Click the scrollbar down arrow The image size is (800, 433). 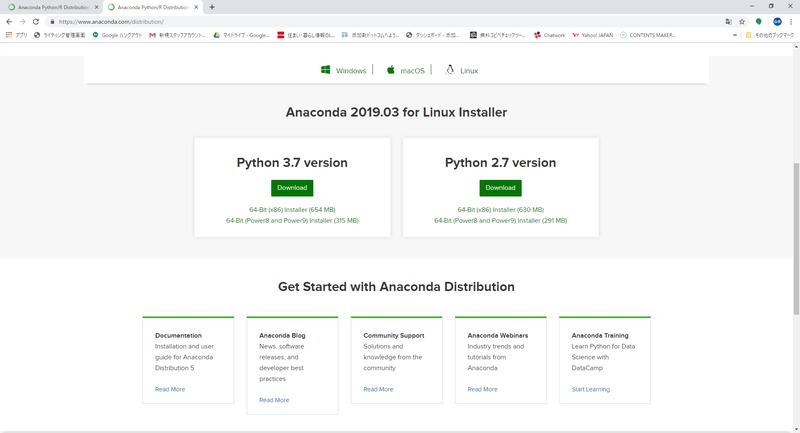[x=796, y=429]
